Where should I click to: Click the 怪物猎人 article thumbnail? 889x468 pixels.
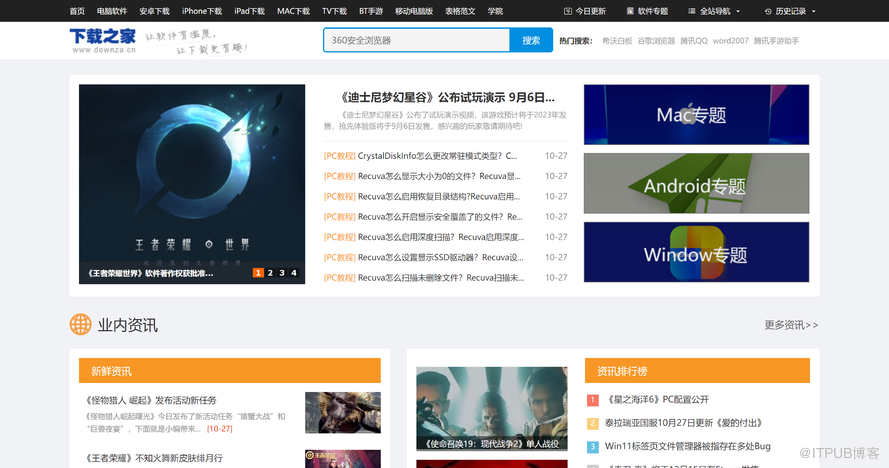point(342,412)
